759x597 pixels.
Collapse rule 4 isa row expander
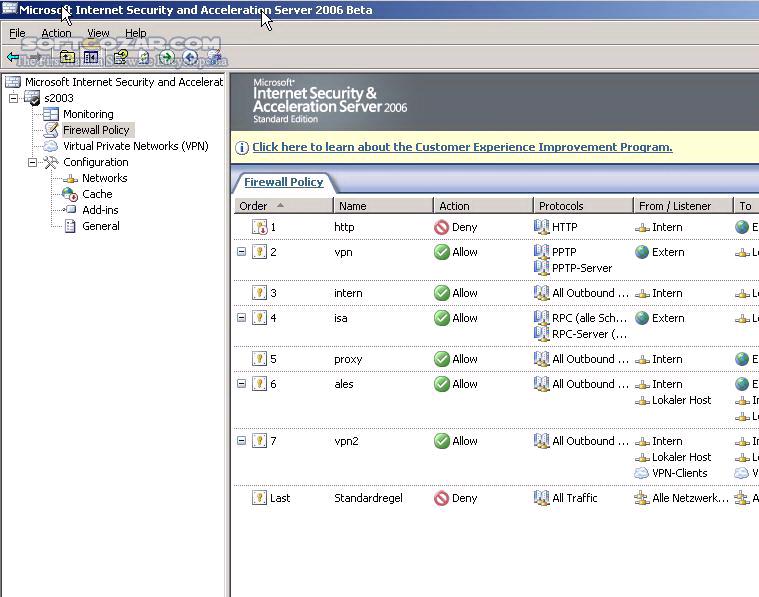pyautogui.click(x=242, y=318)
